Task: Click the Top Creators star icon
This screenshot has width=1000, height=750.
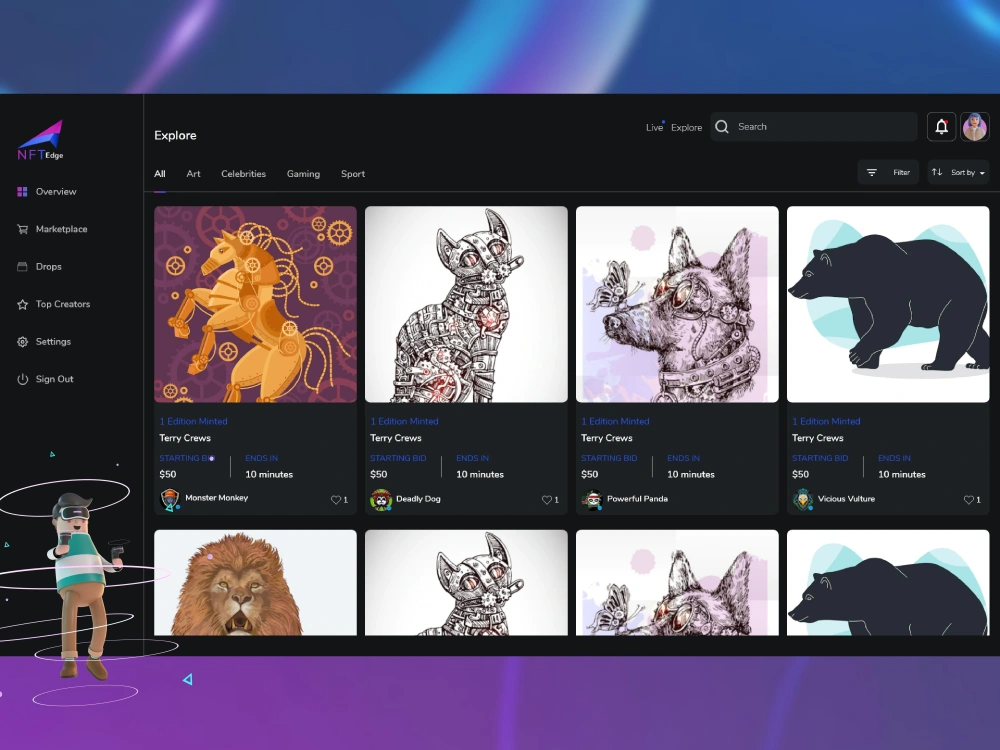Action: (x=22, y=304)
